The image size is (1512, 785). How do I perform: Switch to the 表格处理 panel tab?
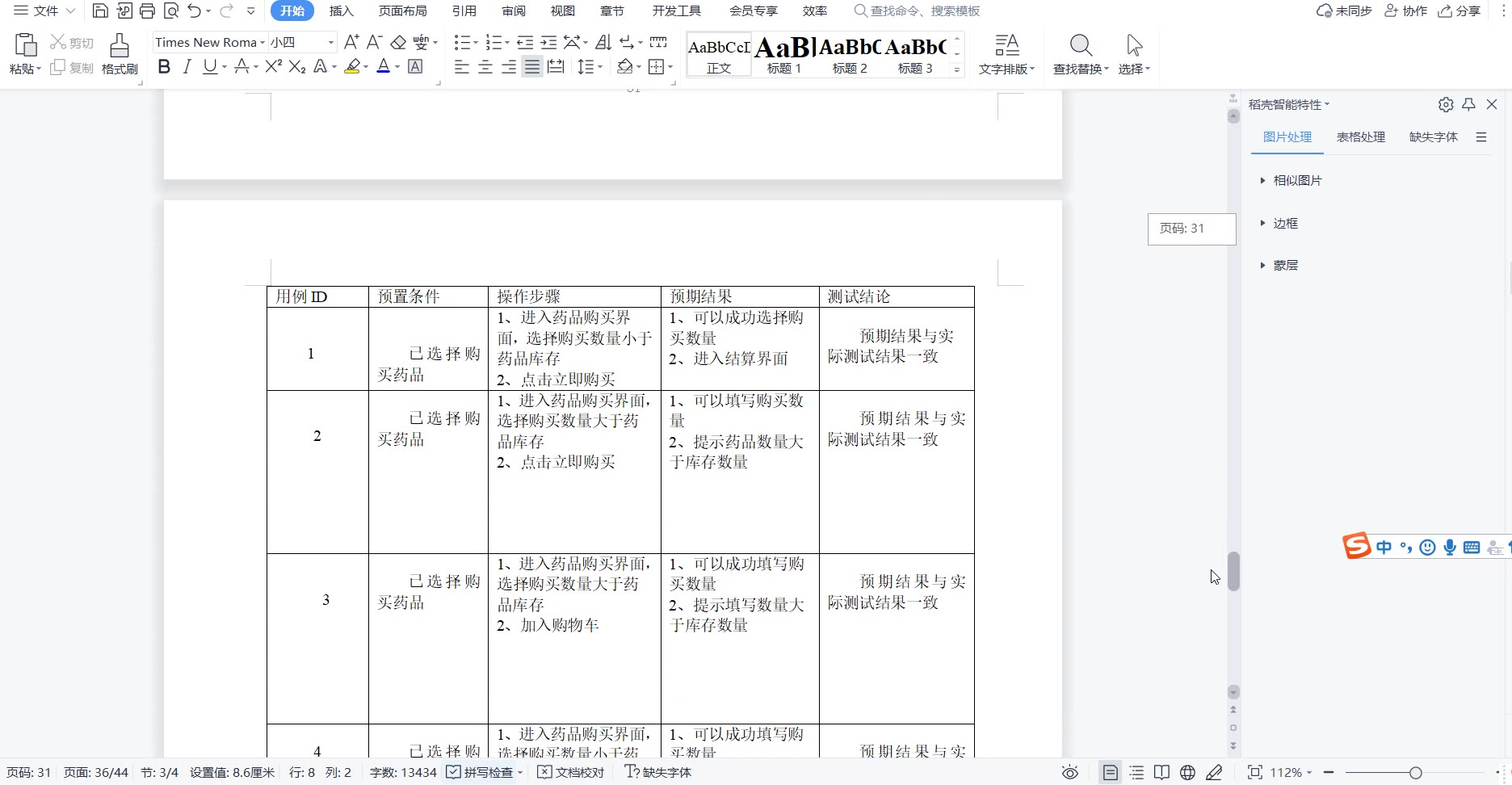(1361, 137)
